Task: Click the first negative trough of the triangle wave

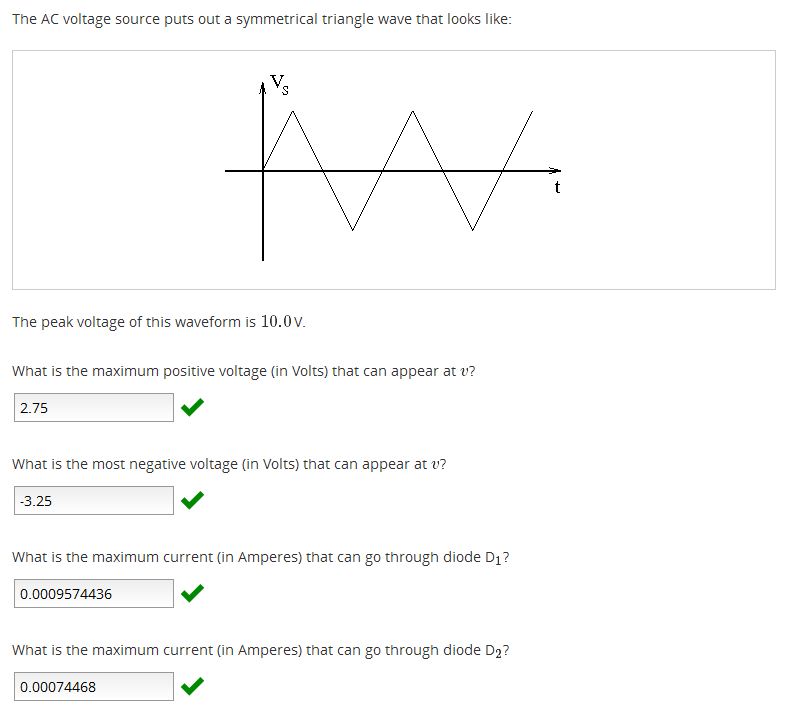Action: point(352,229)
